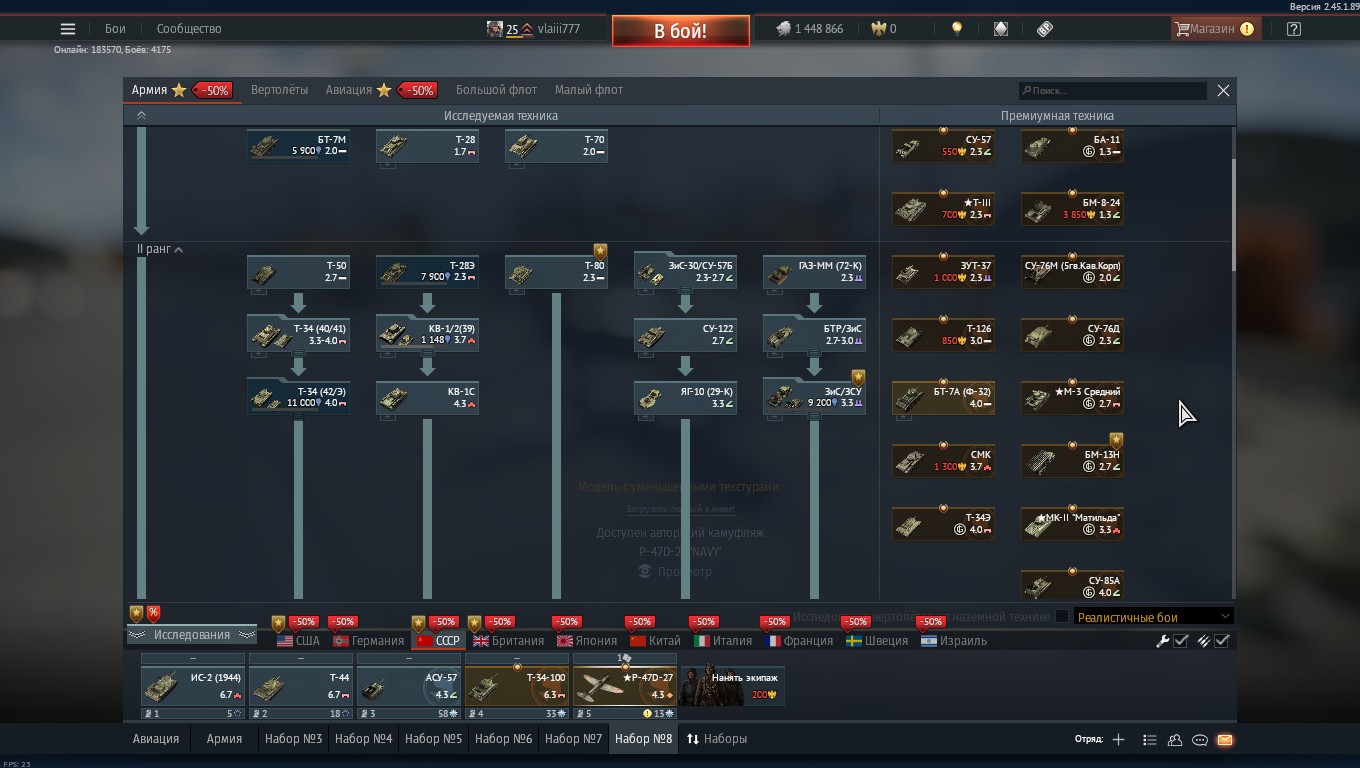Screen dimensions: 1360x768
Task: Open the lightbulb hints icon
Action: click(957, 29)
